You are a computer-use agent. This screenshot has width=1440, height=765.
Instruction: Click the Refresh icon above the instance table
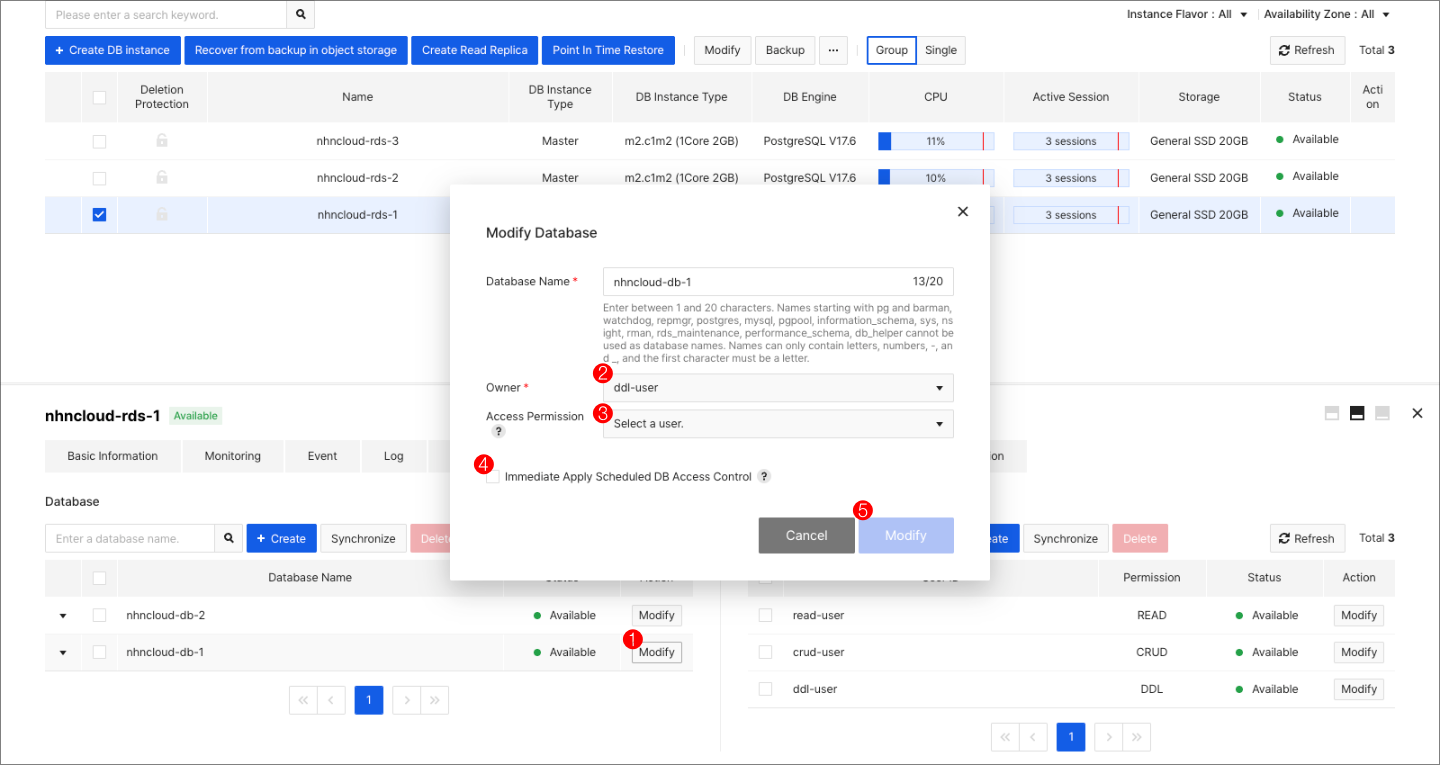coord(1307,49)
